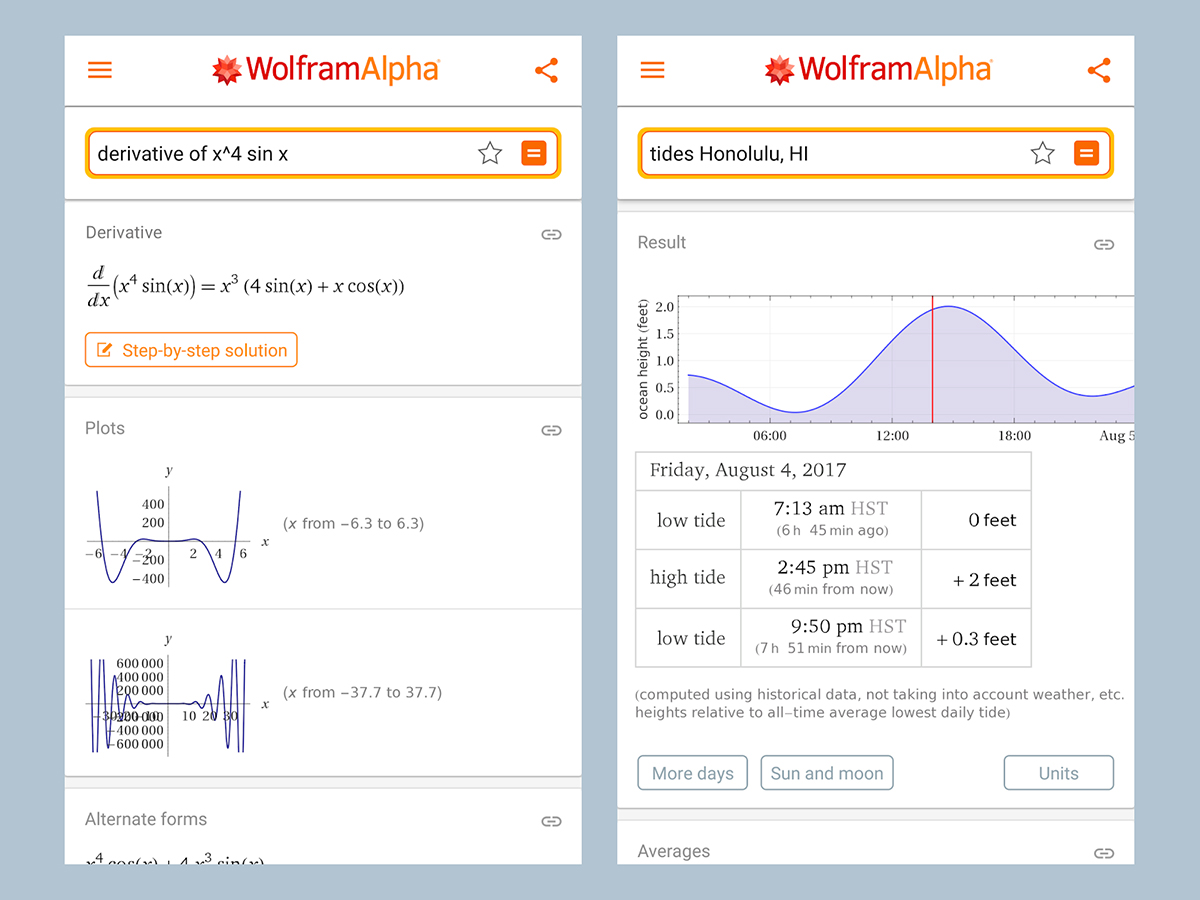
Task: Change Units for tide heights
Action: tap(1058, 773)
